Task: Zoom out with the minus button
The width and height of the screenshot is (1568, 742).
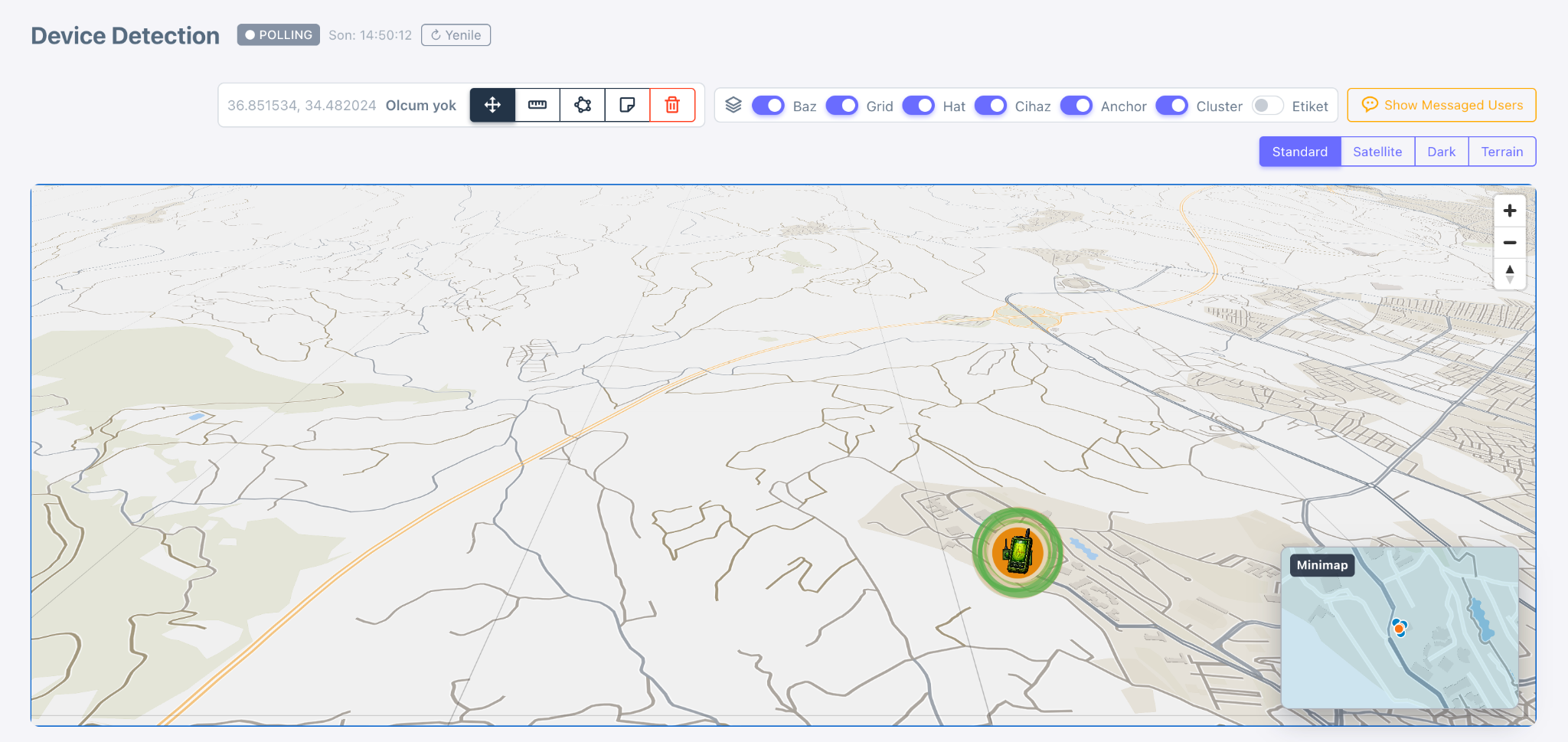Action: click(1510, 243)
